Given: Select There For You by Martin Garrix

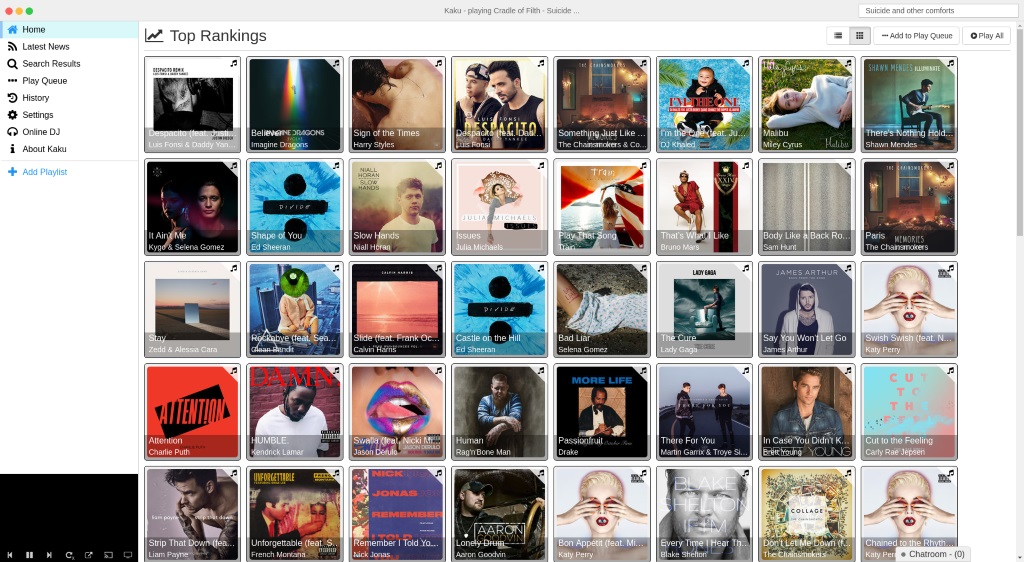Looking at the screenshot, I should (x=705, y=412).
